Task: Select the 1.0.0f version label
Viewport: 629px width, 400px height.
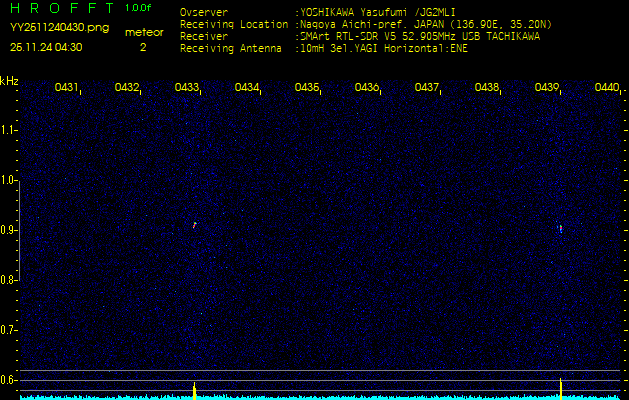Action: [139, 8]
